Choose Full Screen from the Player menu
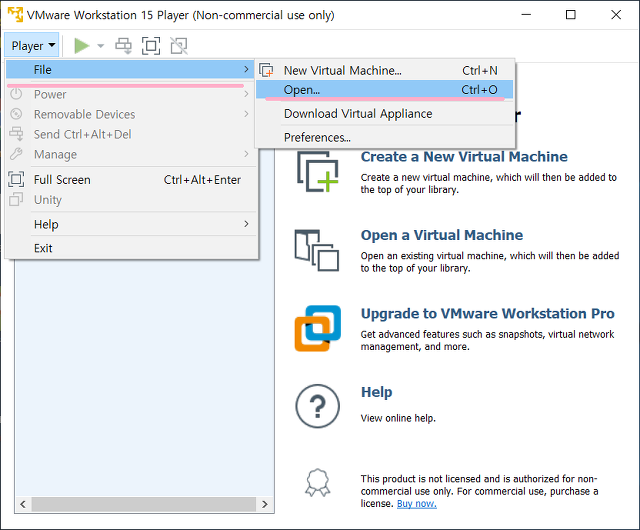The width and height of the screenshot is (640, 530). point(130,180)
